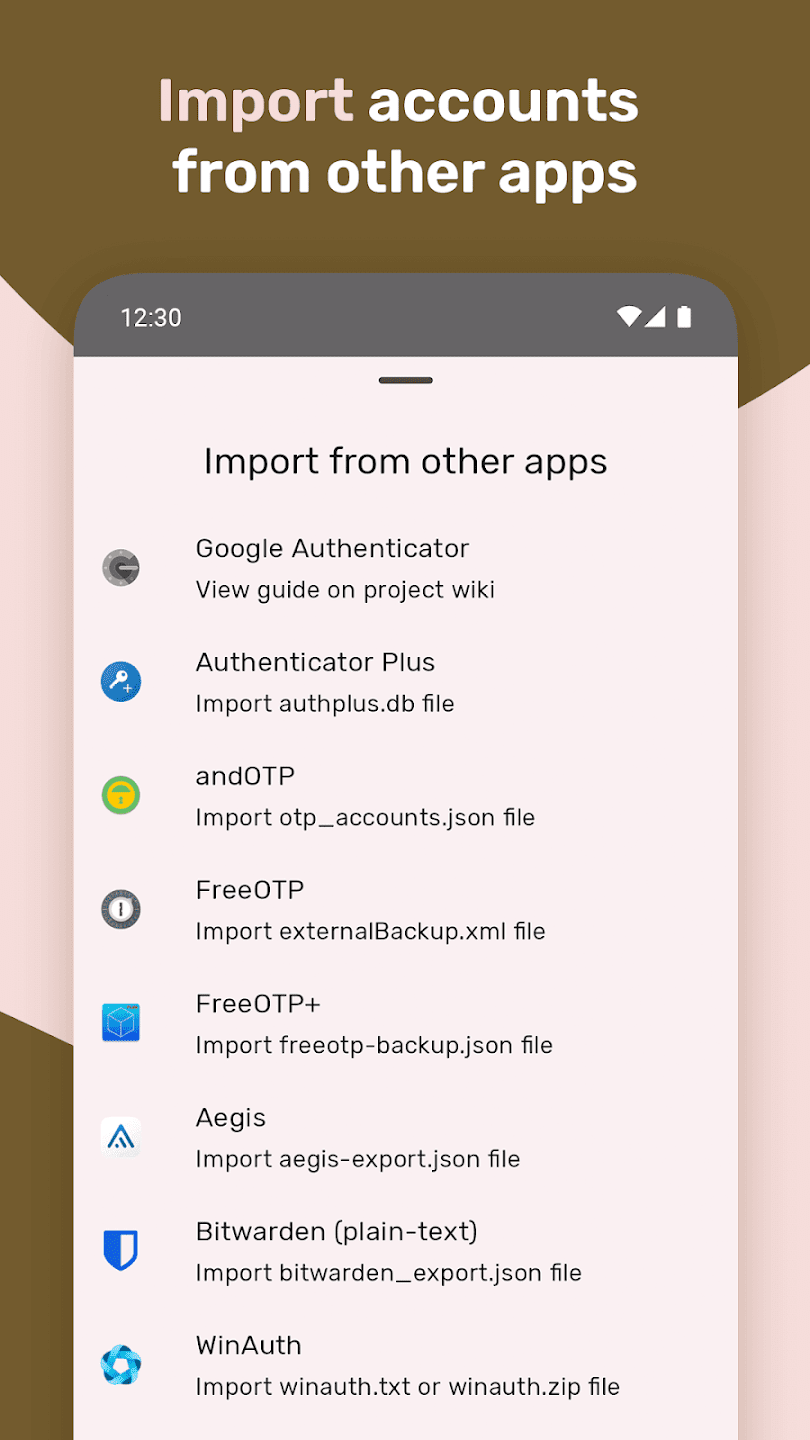Tap Import authplus.db file
This screenshot has width=810, height=1440.
[325, 704]
